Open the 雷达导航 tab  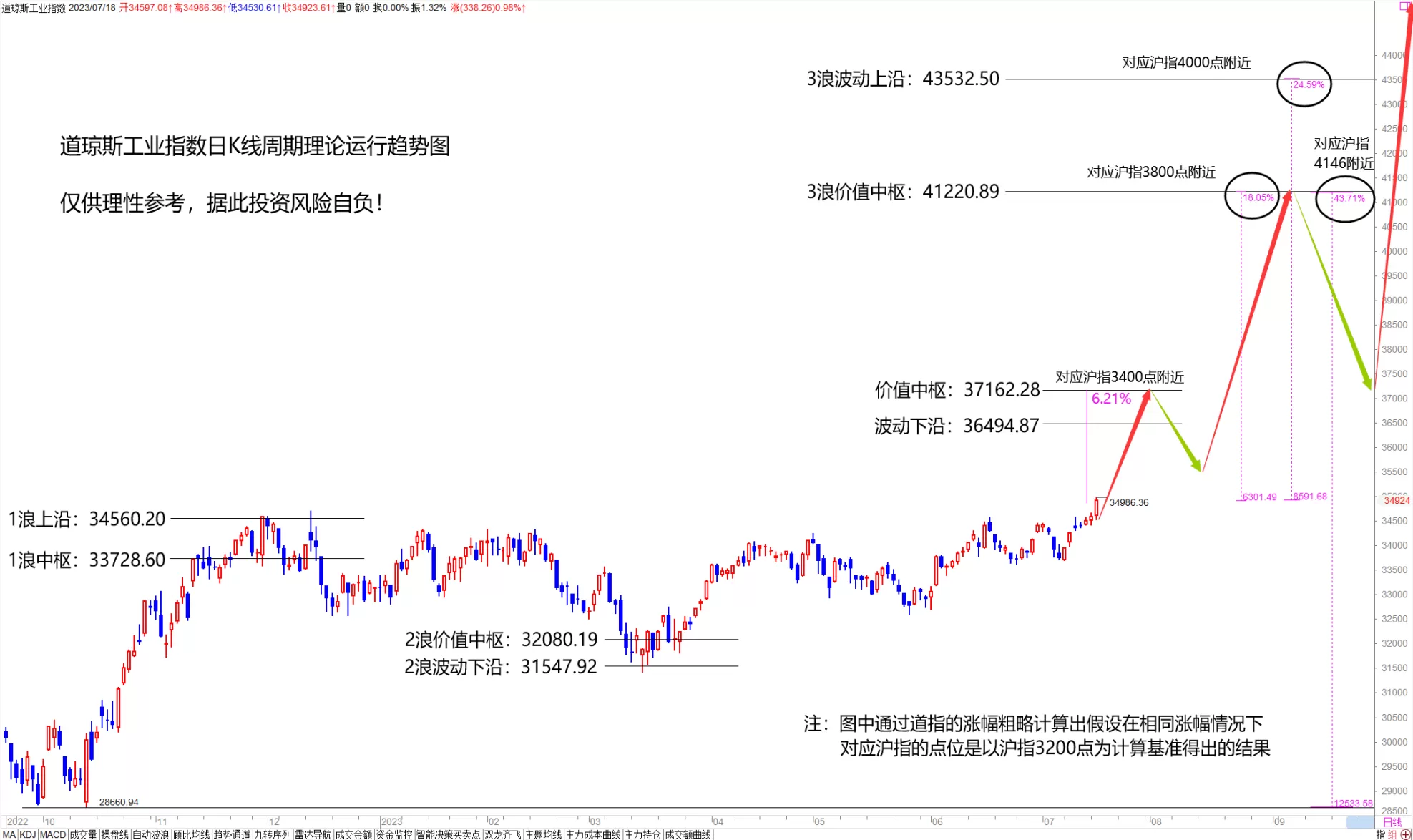click(313, 834)
